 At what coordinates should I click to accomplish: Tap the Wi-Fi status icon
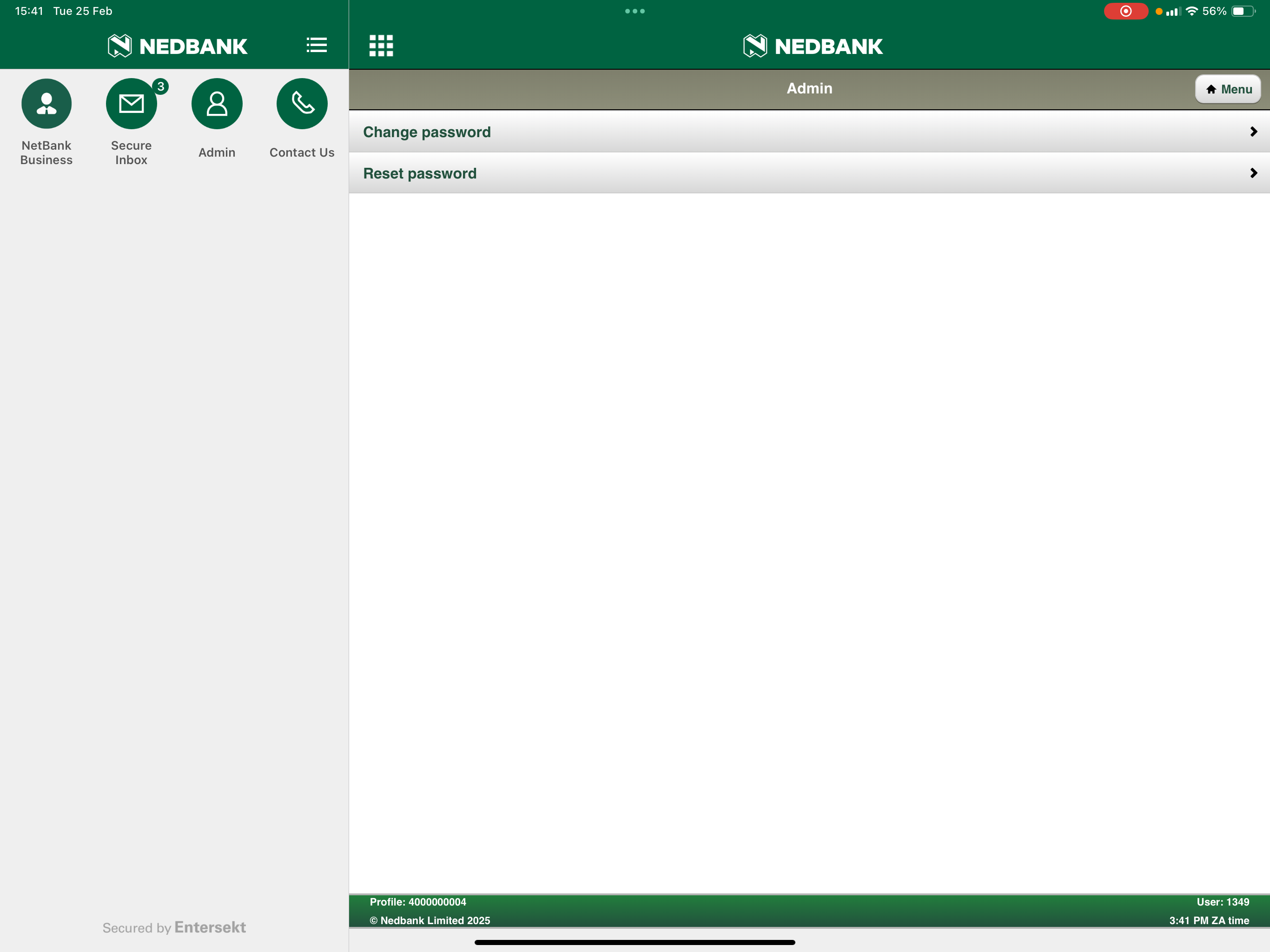point(1192,11)
